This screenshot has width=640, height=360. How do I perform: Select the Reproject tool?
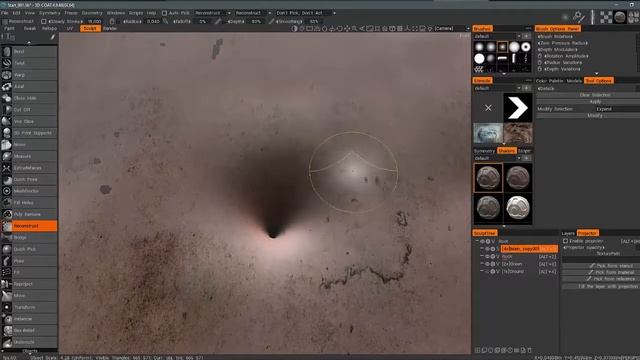[x=29, y=284]
